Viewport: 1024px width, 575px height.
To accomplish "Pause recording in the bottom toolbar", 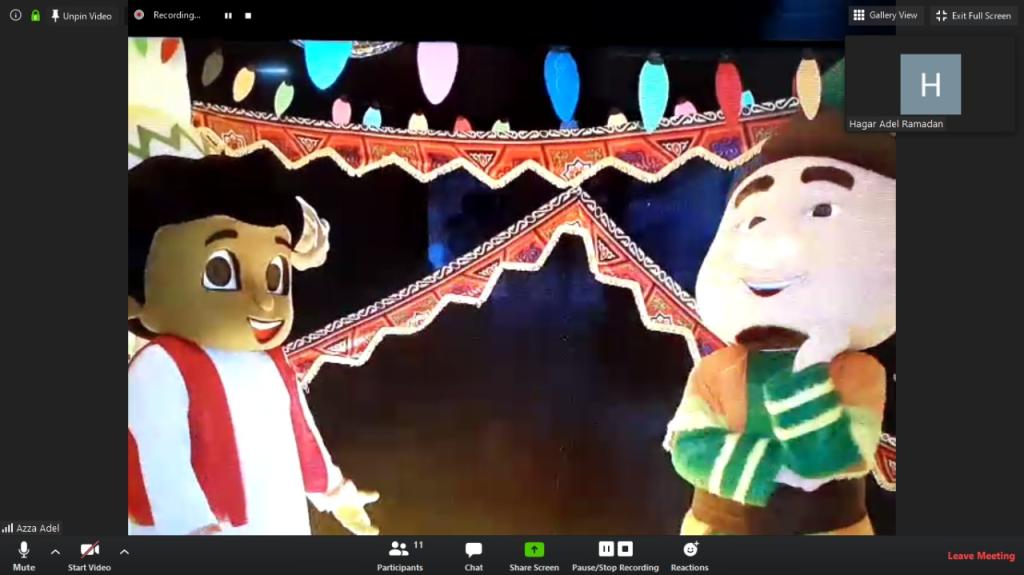I will [606, 549].
